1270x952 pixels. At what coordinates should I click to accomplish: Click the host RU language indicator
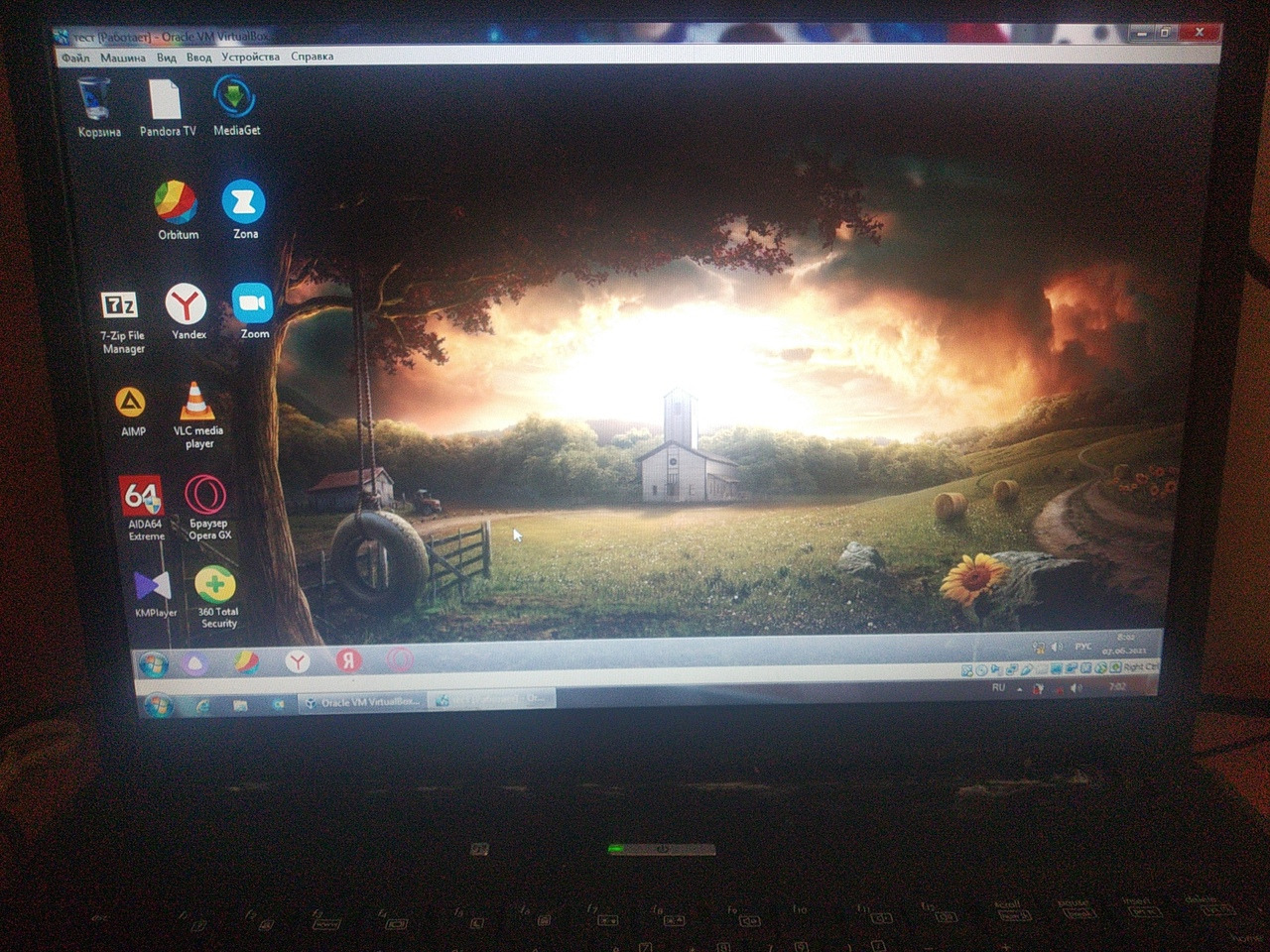coord(998,687)
